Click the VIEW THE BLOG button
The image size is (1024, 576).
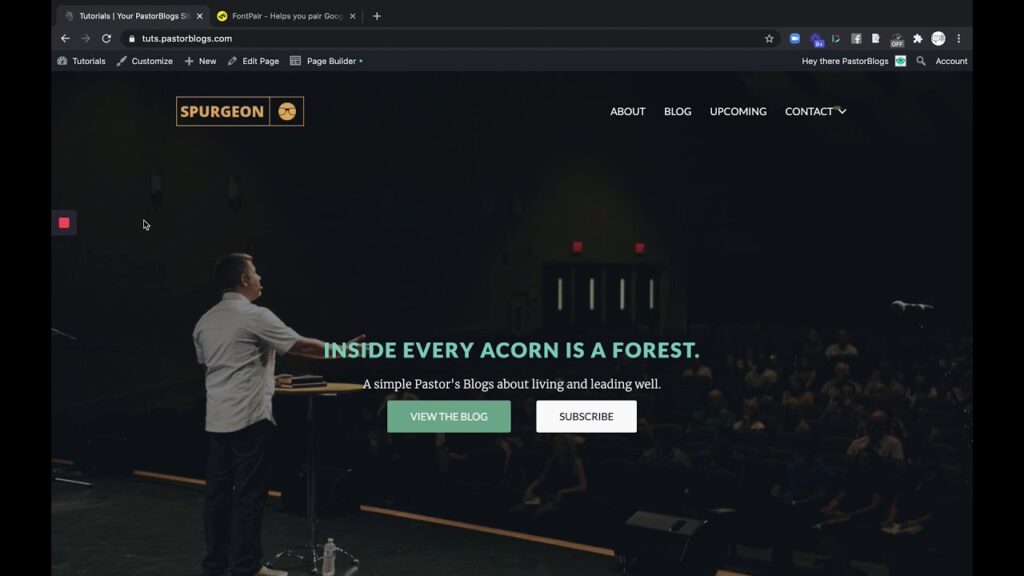(449, 416)
